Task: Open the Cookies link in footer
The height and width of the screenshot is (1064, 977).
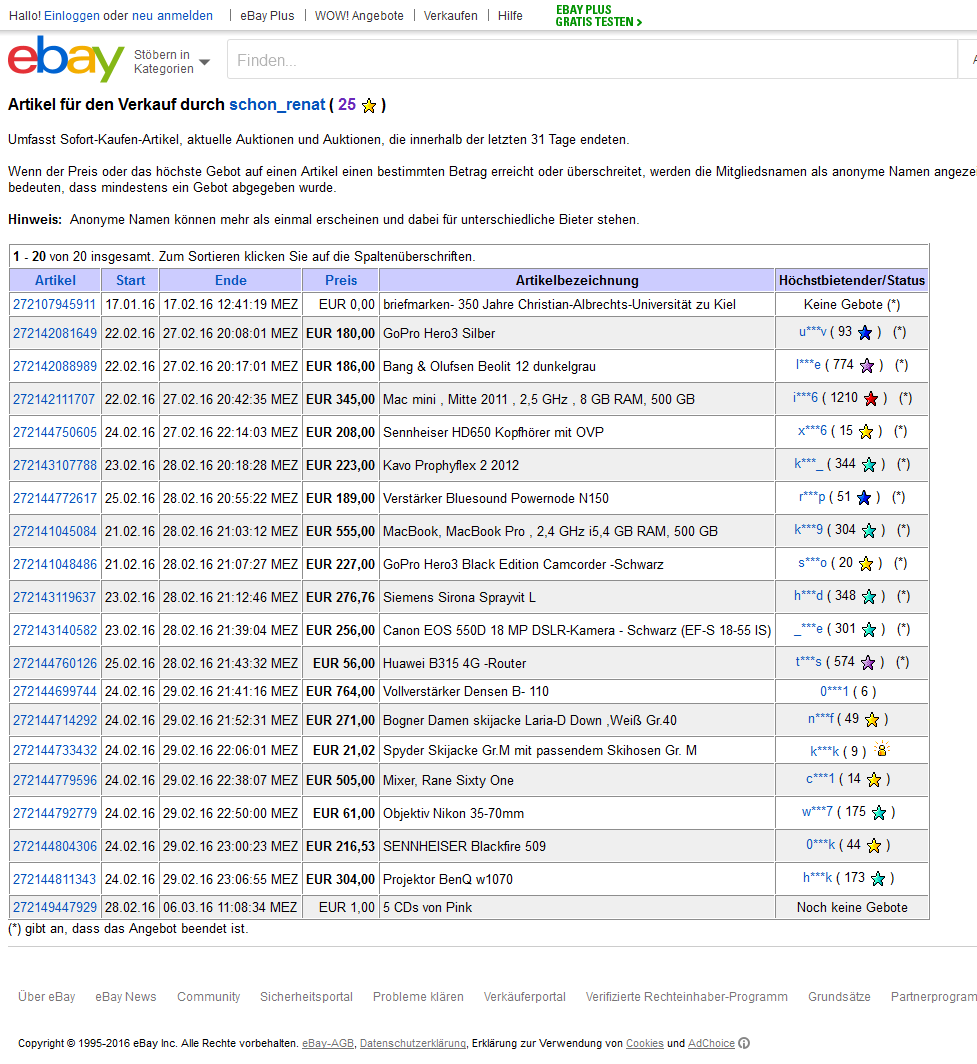Action: click(645, 1044)
